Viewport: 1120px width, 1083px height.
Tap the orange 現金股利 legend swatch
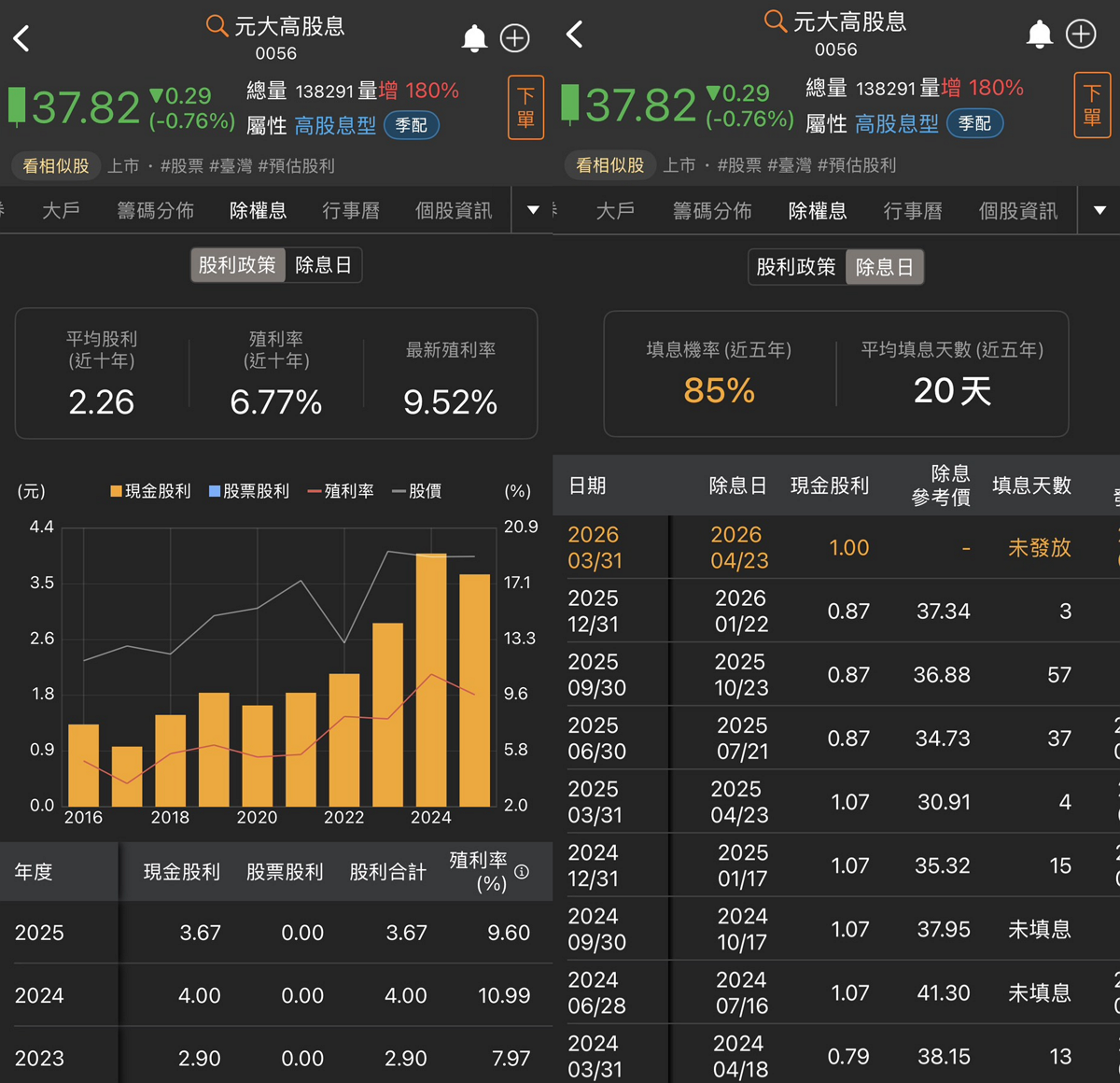(x=117, y=491)
